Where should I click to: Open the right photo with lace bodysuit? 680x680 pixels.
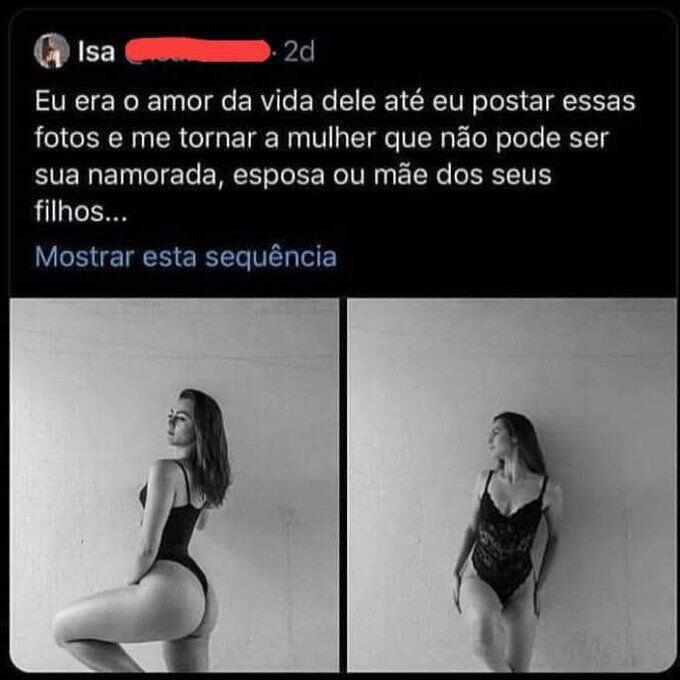[511, 485]
